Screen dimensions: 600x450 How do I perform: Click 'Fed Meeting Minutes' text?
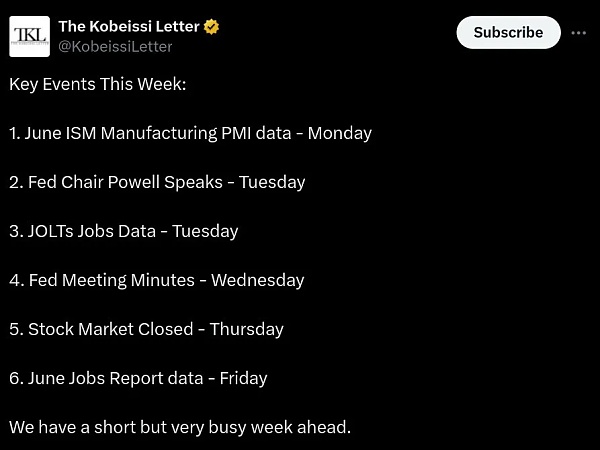point(112,280)
